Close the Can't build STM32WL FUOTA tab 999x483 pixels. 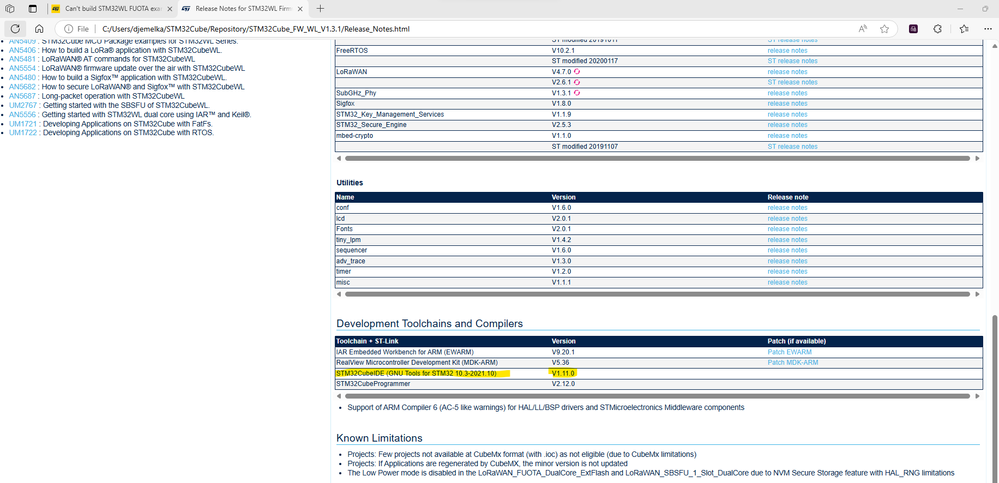click(x=169, y=8)
